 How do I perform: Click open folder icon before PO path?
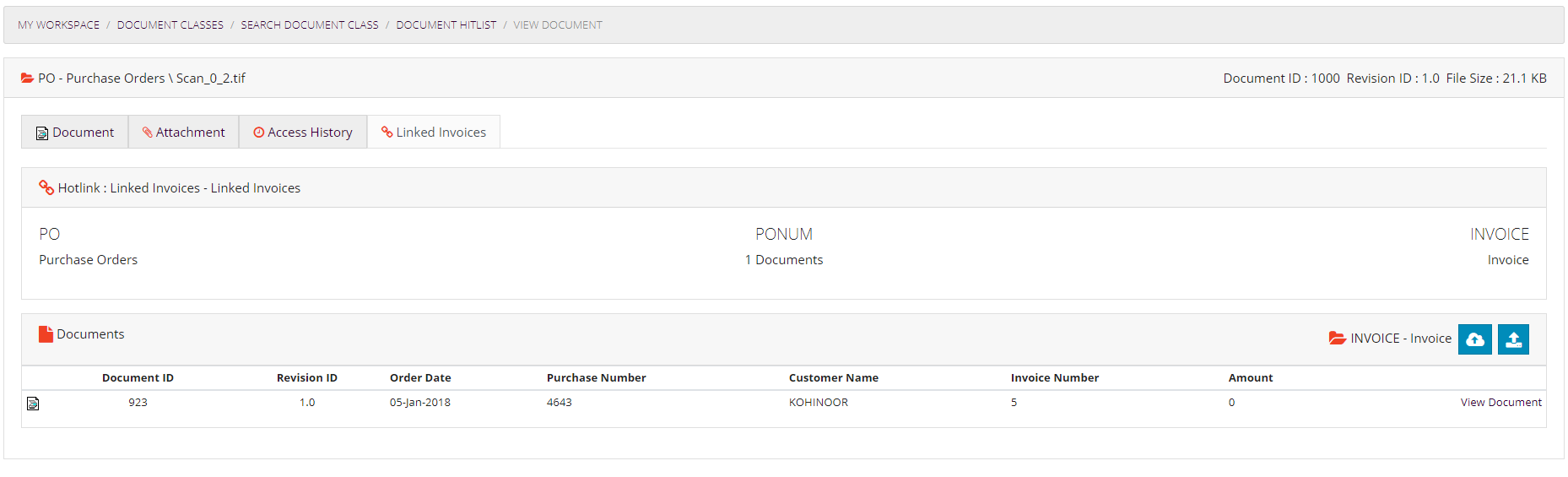(x=27, y=78)
